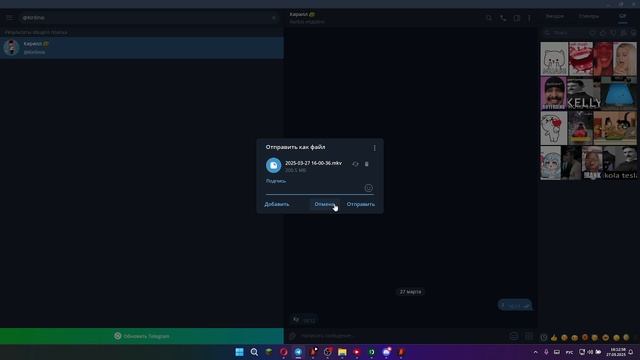Open the notifications bell in system tray
640x360 pixels.
(x=631, y=352)
